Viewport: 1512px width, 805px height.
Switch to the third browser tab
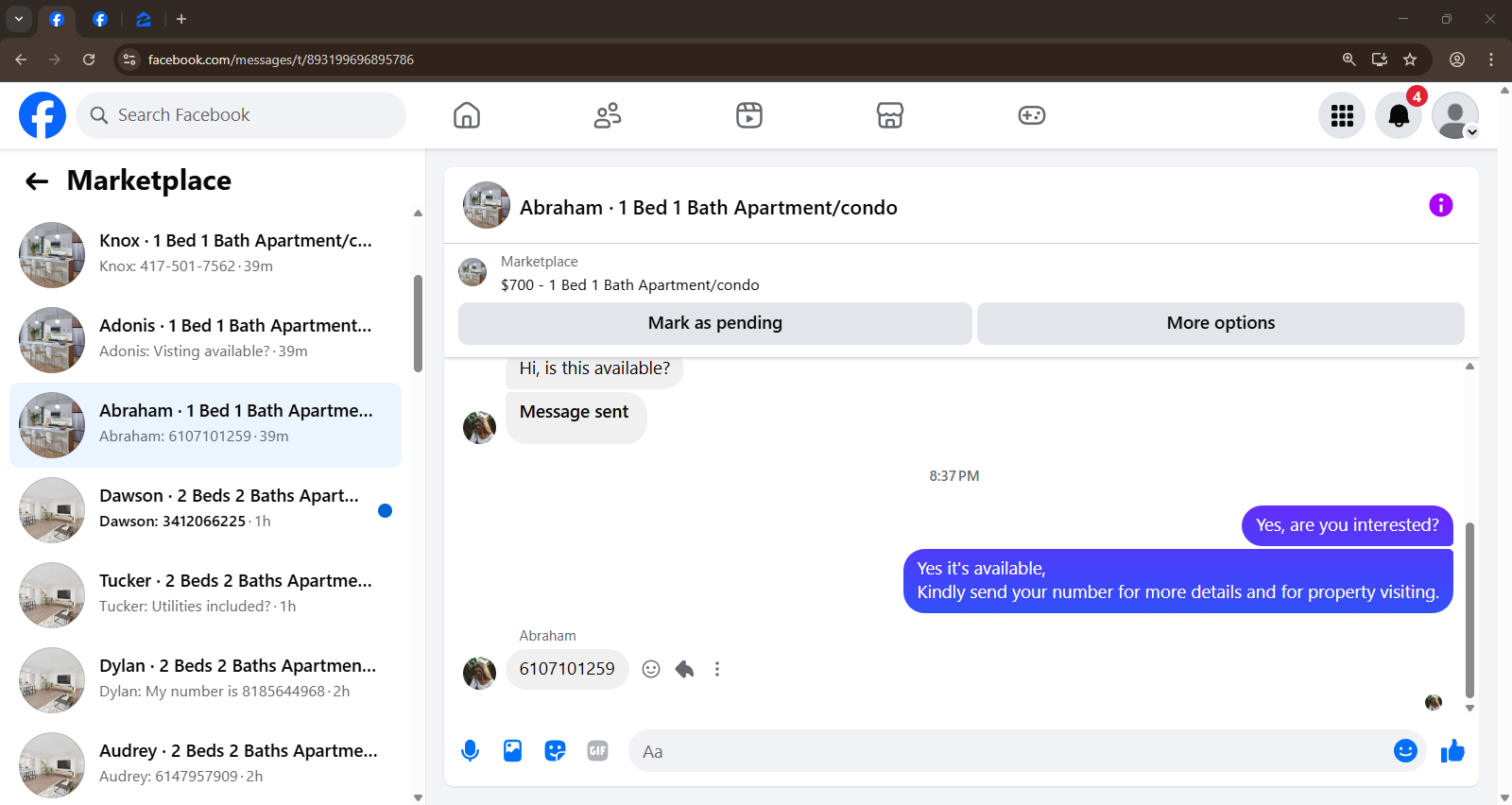coord(144,19)
